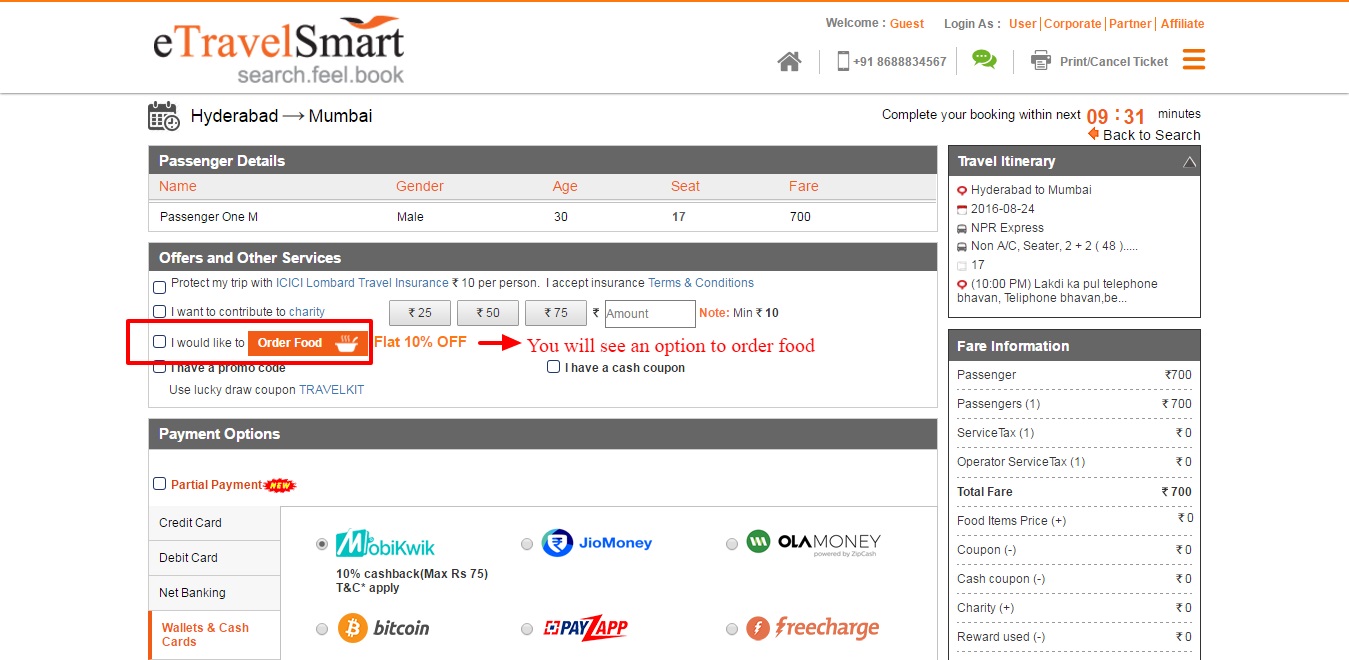
Task: Click the MobiKwik wallet logo
Action: (x=386, y=543)
